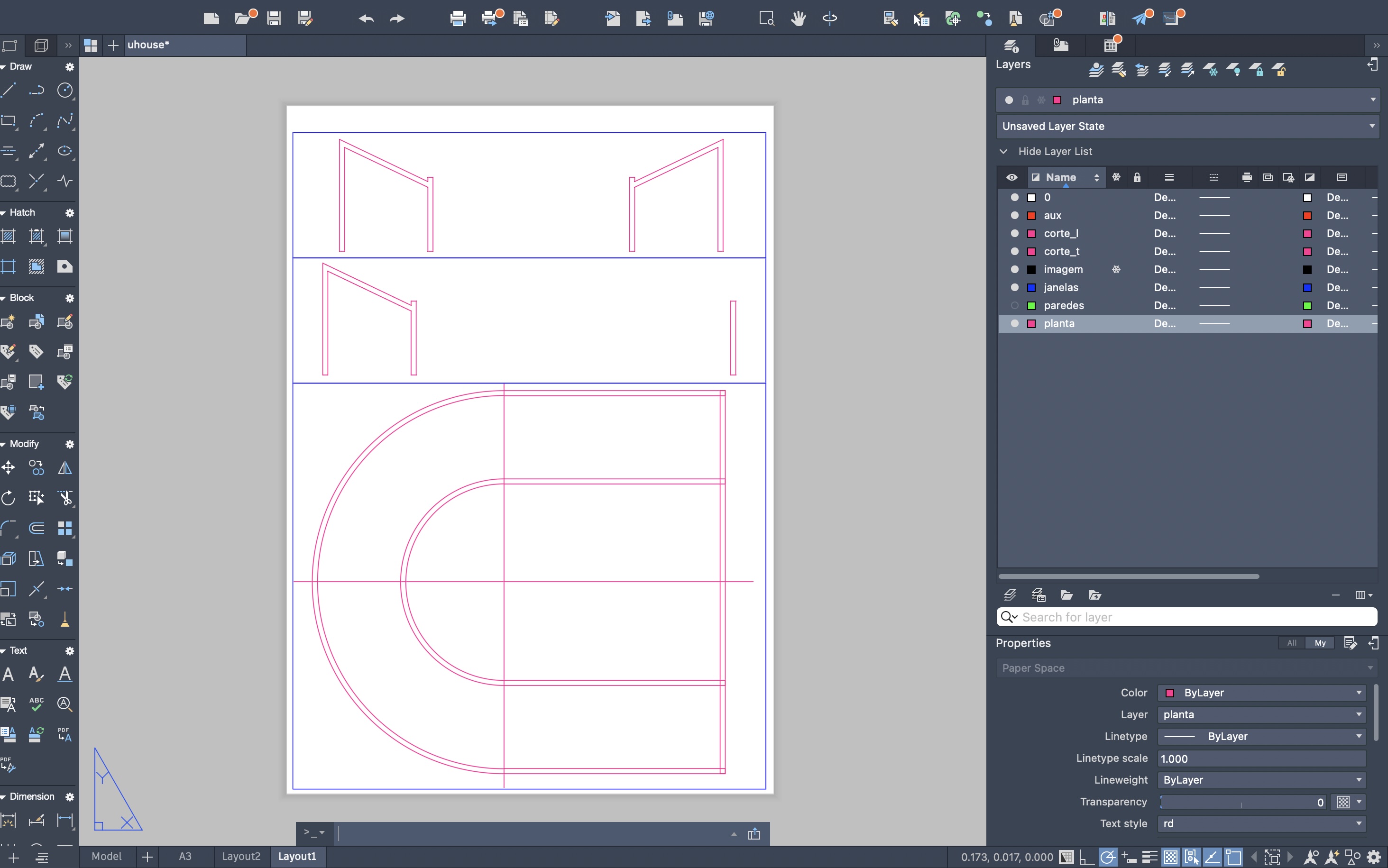Screen dimensions: 1388x868
Task: Toggle visibility of the janelas layer
Action: [x=1014, y=288]
